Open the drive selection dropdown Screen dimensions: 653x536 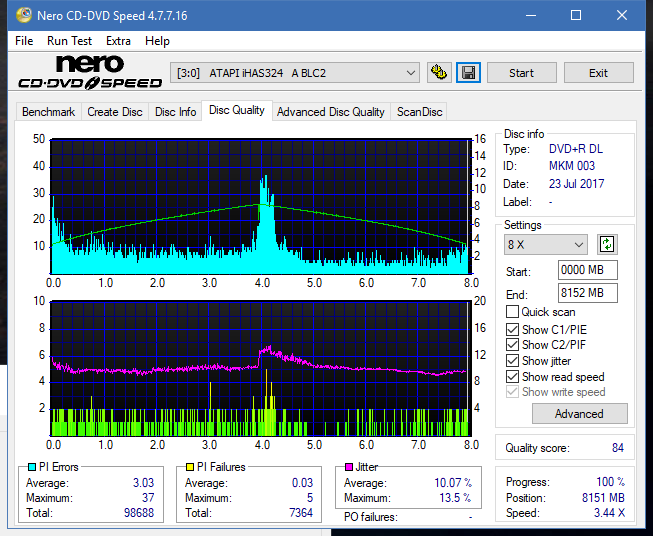point(295,73)
